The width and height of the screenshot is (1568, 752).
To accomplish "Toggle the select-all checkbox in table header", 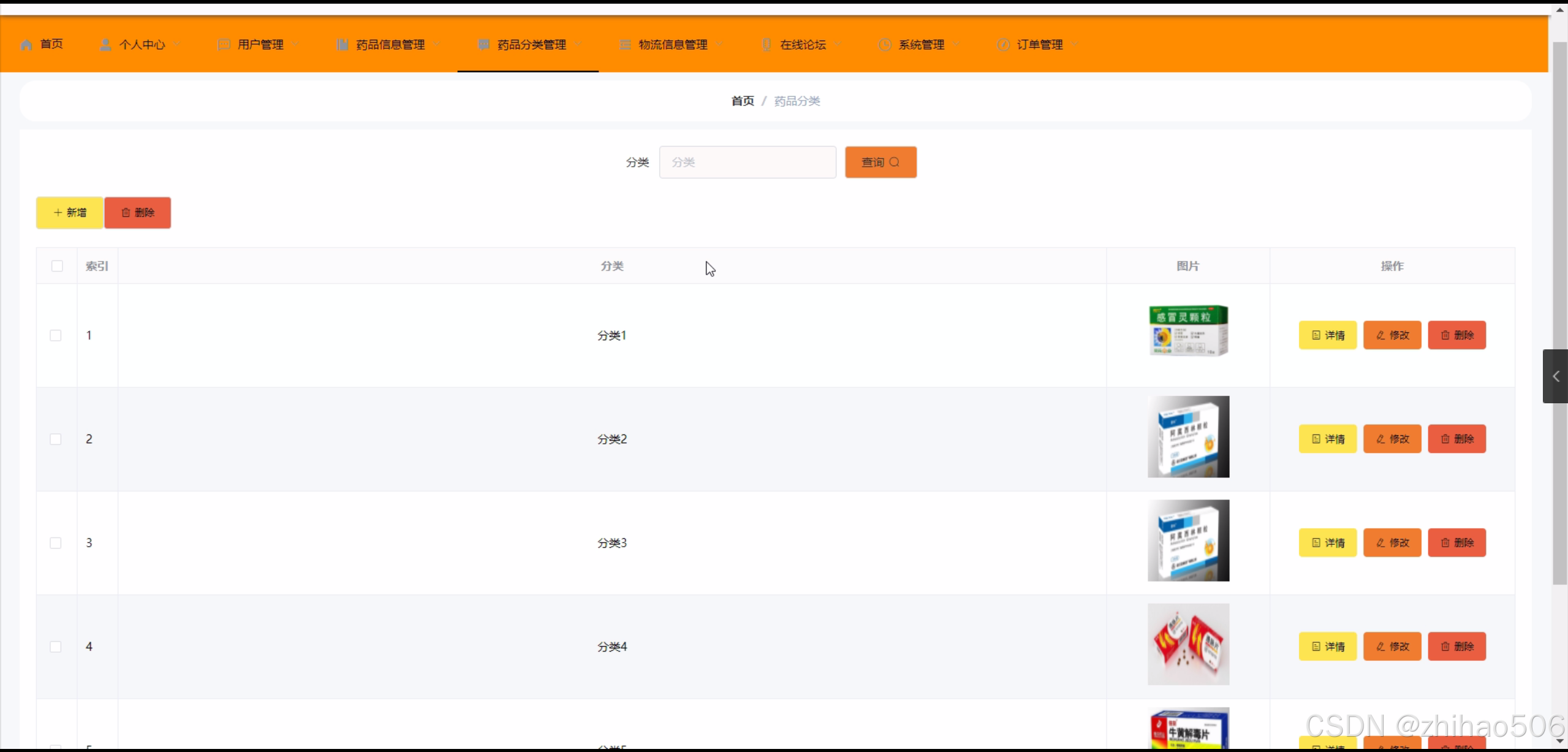I will click(x=57, y=266).
